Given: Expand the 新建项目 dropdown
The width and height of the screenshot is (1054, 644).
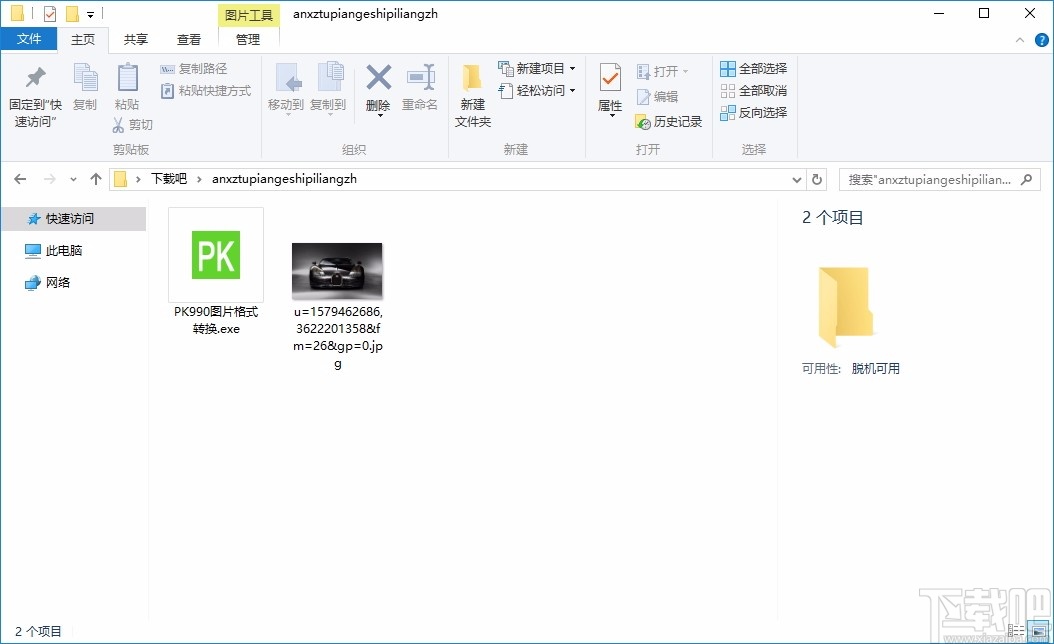Looking at the screenshot, I should tap(535, 68).
